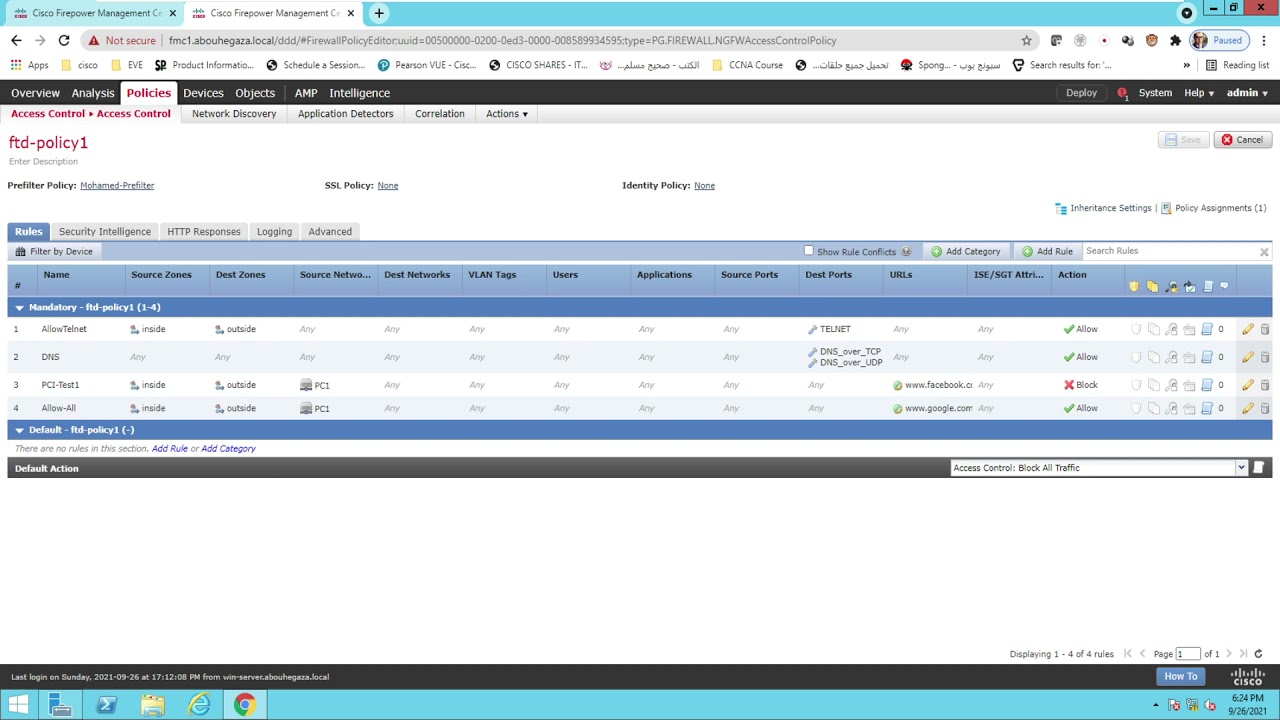This screenshot has width=1280, height=720.
Task: Open Default Action logging icon
Action: pyautogui.click(x=1259, y=468)
